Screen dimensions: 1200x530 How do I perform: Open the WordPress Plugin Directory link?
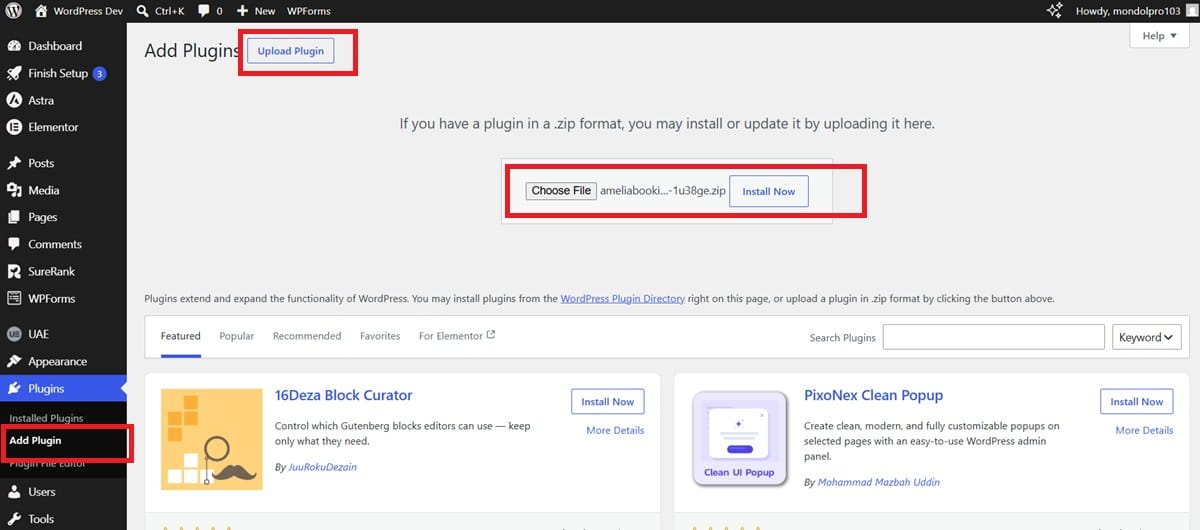pos(623,299)
